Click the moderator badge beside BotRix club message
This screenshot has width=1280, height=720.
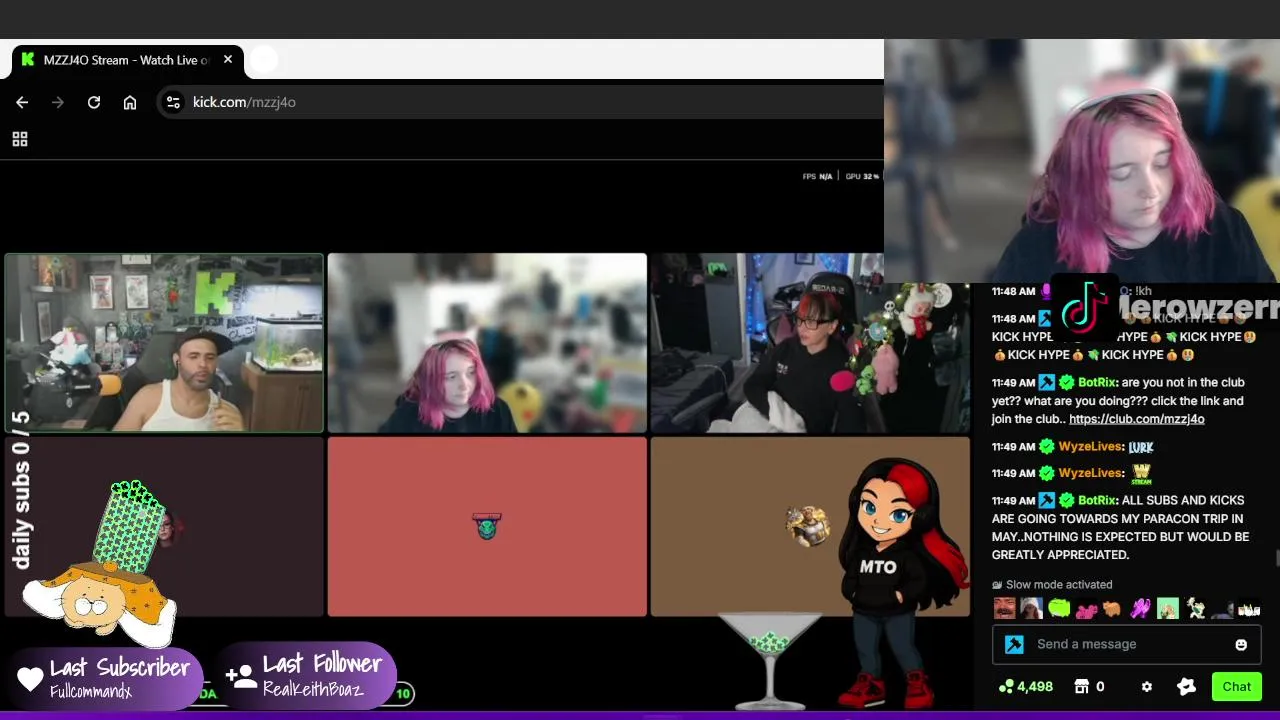pos(1047,383)
